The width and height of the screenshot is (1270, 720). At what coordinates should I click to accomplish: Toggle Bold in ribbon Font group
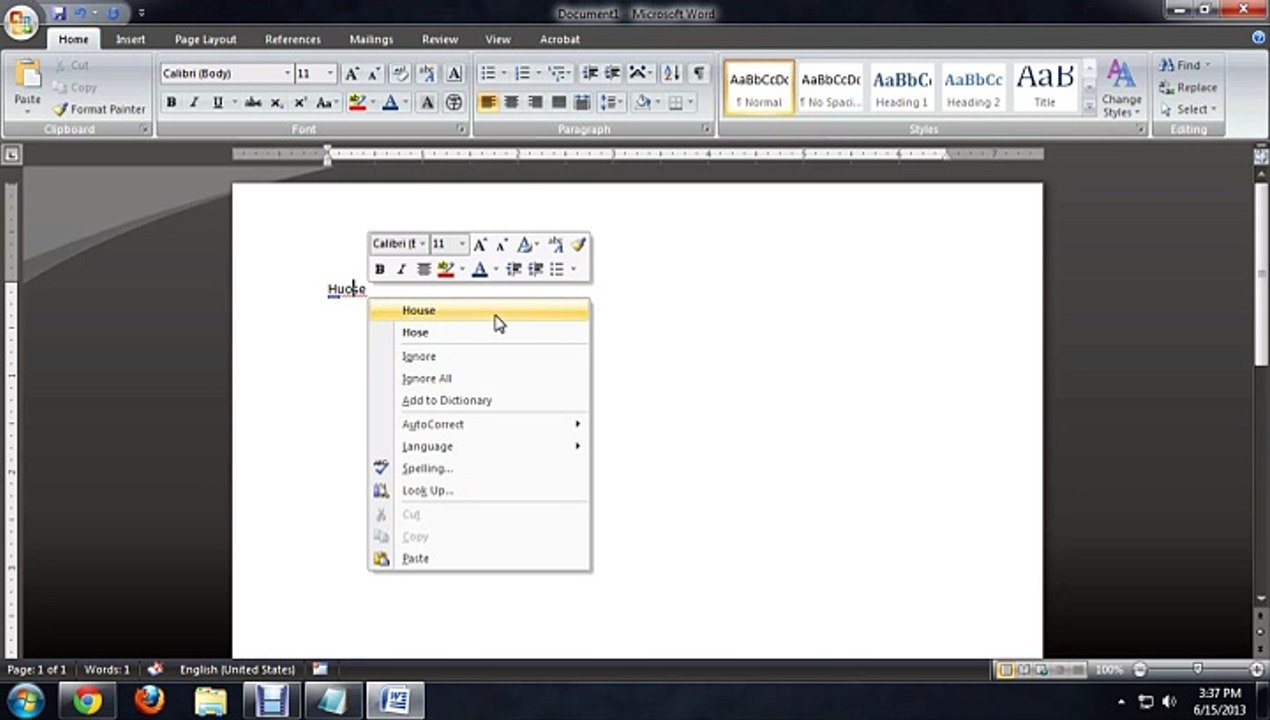(x=171, y=102)
